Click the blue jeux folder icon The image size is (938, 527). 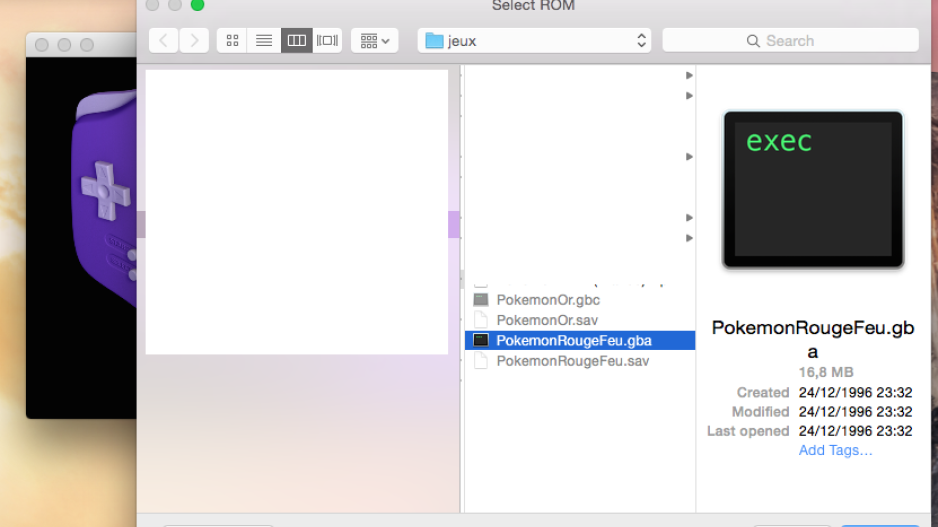pos(434,41)
